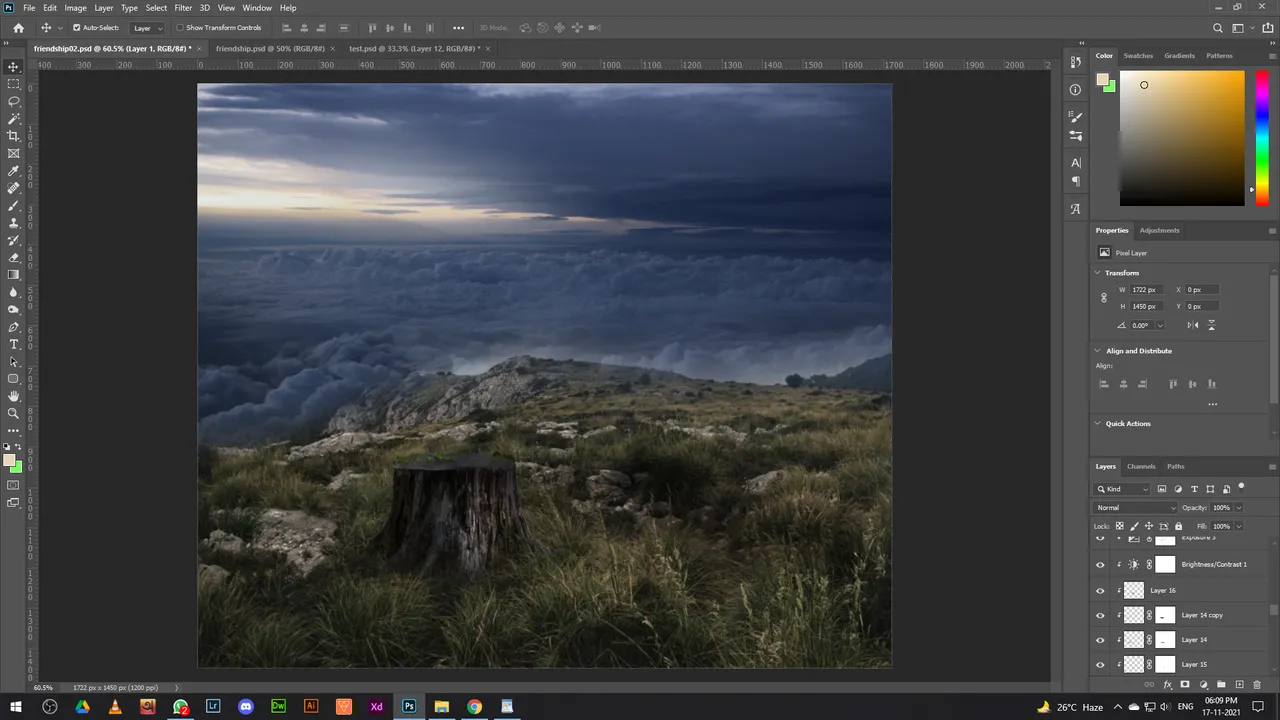This screenshot has width=1280, height=720.
Task: Select the Lasso tool
Action: (x=13, y=101)
